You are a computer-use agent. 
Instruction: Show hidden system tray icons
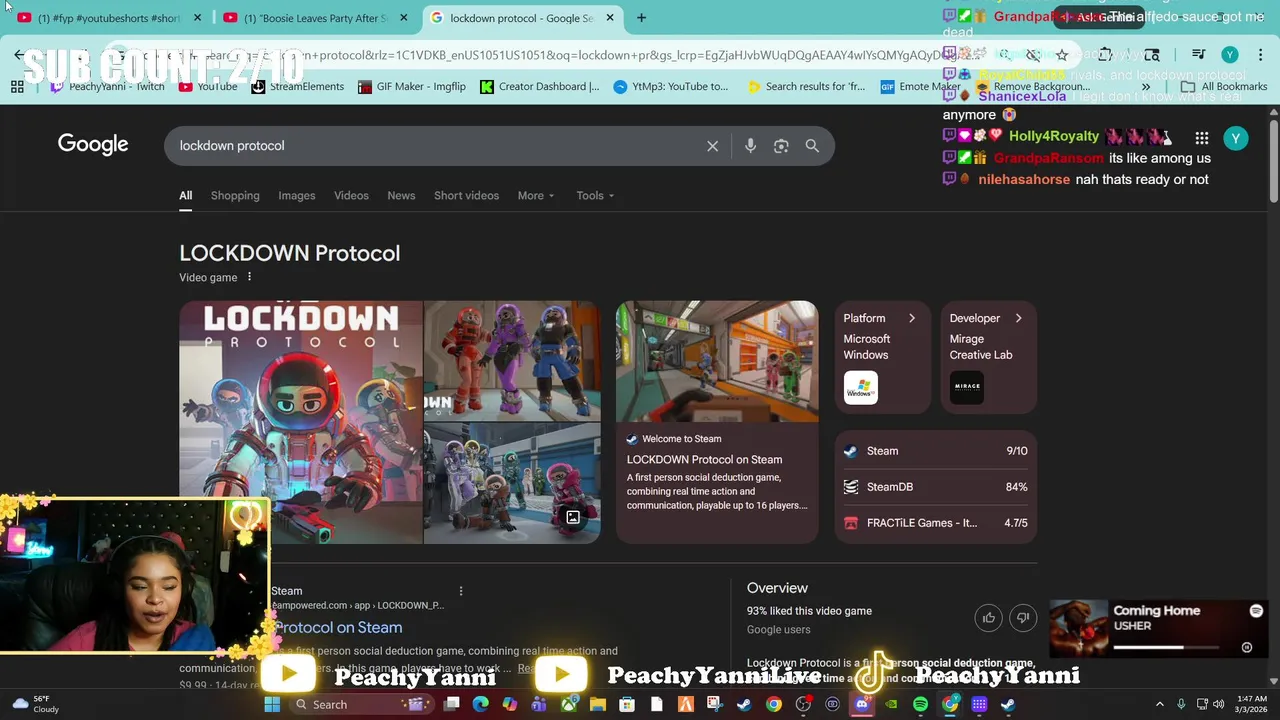pyautogui.click(x=1160, y=704)
